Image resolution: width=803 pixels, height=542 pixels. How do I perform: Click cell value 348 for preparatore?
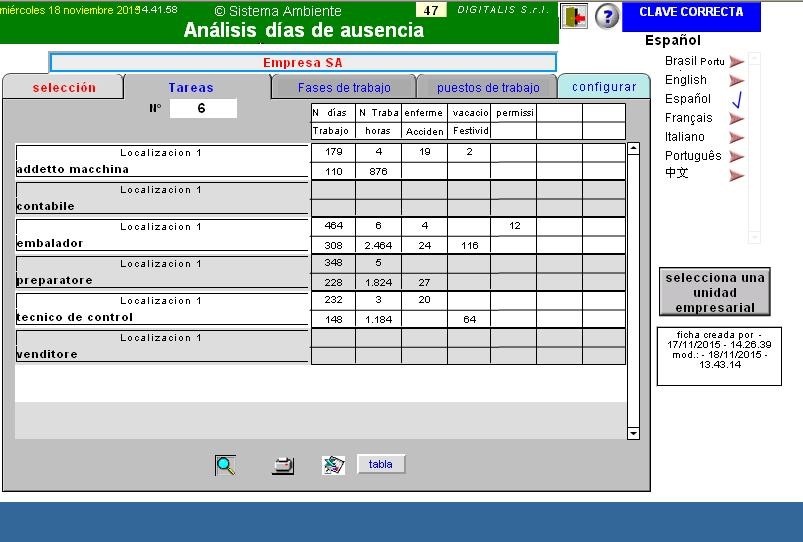coord(333,262)
